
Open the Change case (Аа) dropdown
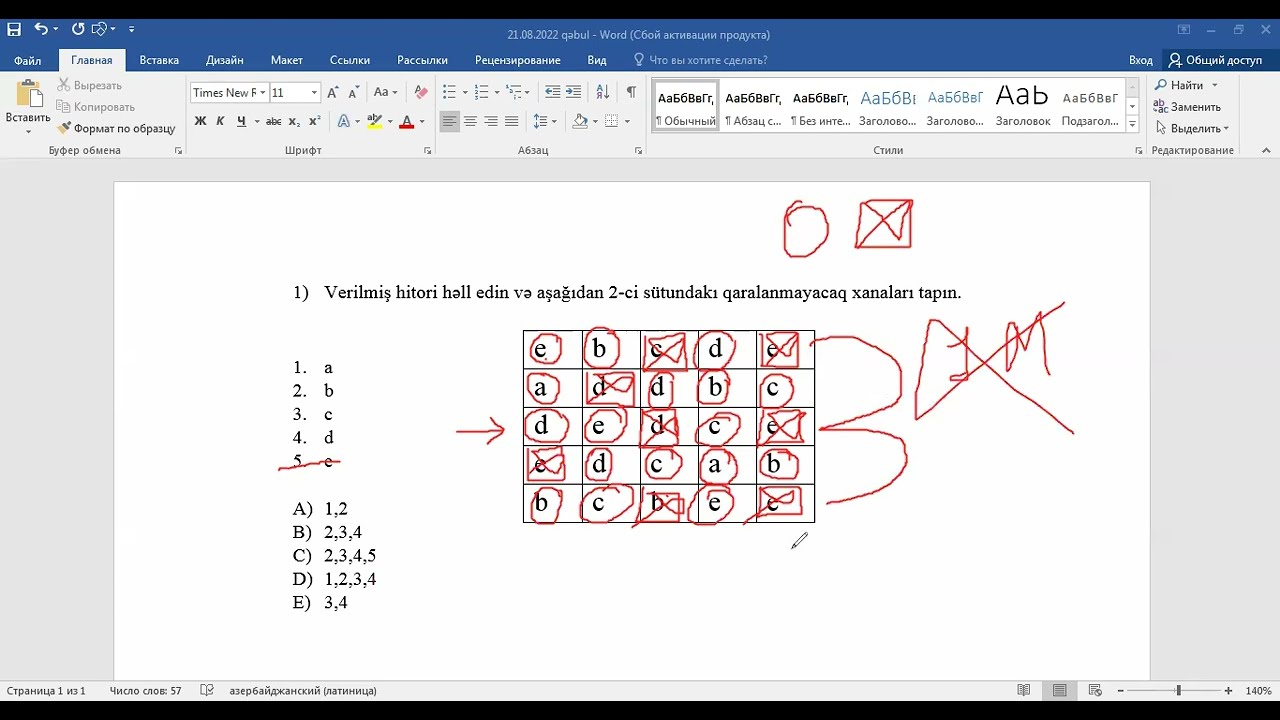pos(385,92)
